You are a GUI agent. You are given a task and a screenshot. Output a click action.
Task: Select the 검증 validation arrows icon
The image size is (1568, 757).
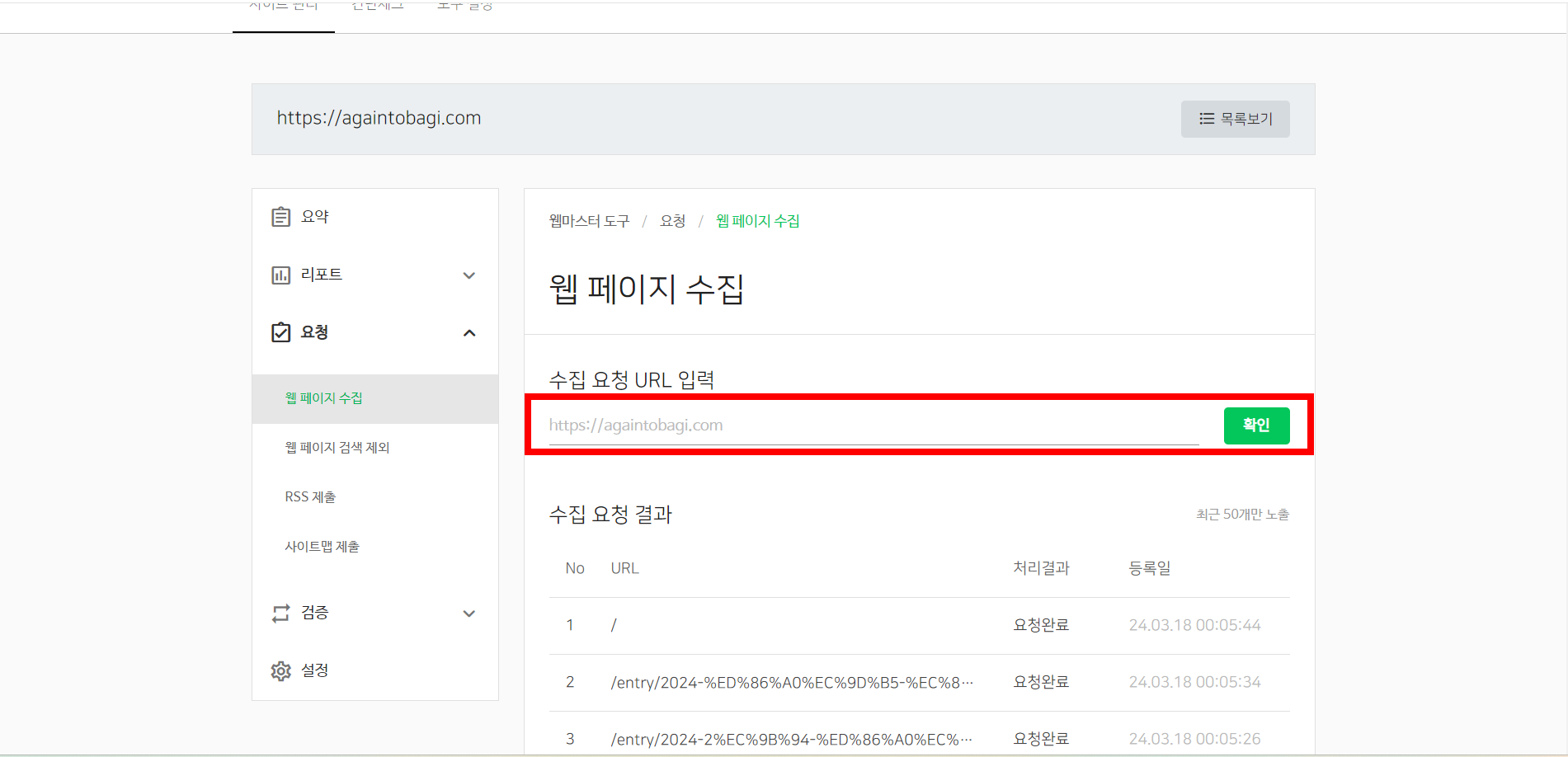(281, 613)
